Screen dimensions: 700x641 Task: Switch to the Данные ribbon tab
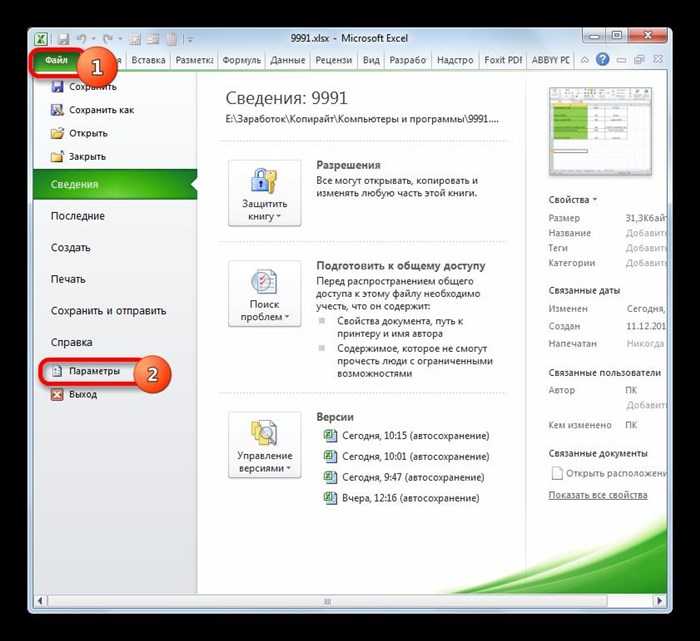(x=288, y=60)
